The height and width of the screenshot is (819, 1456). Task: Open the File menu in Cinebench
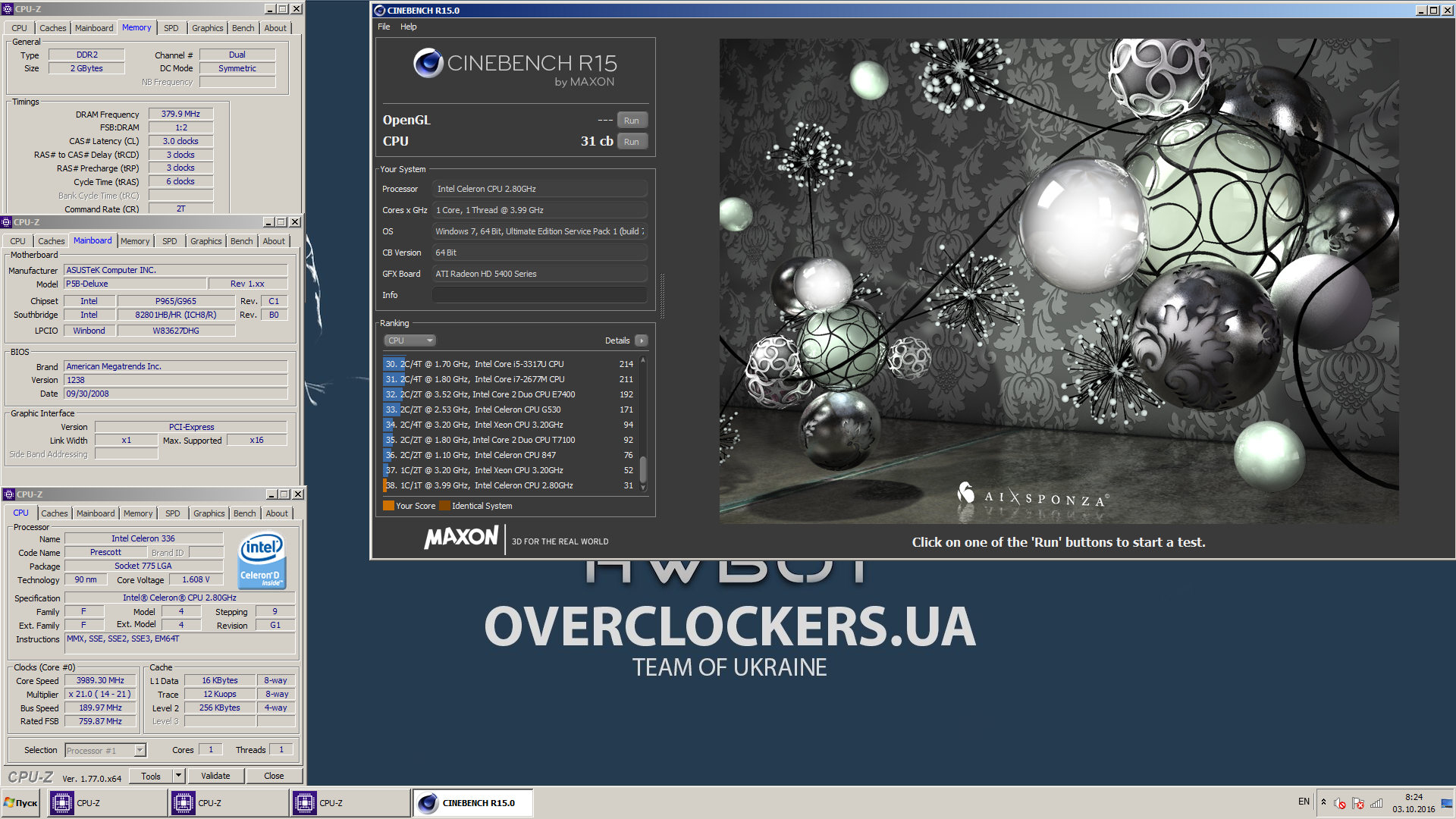pos(384,27)
